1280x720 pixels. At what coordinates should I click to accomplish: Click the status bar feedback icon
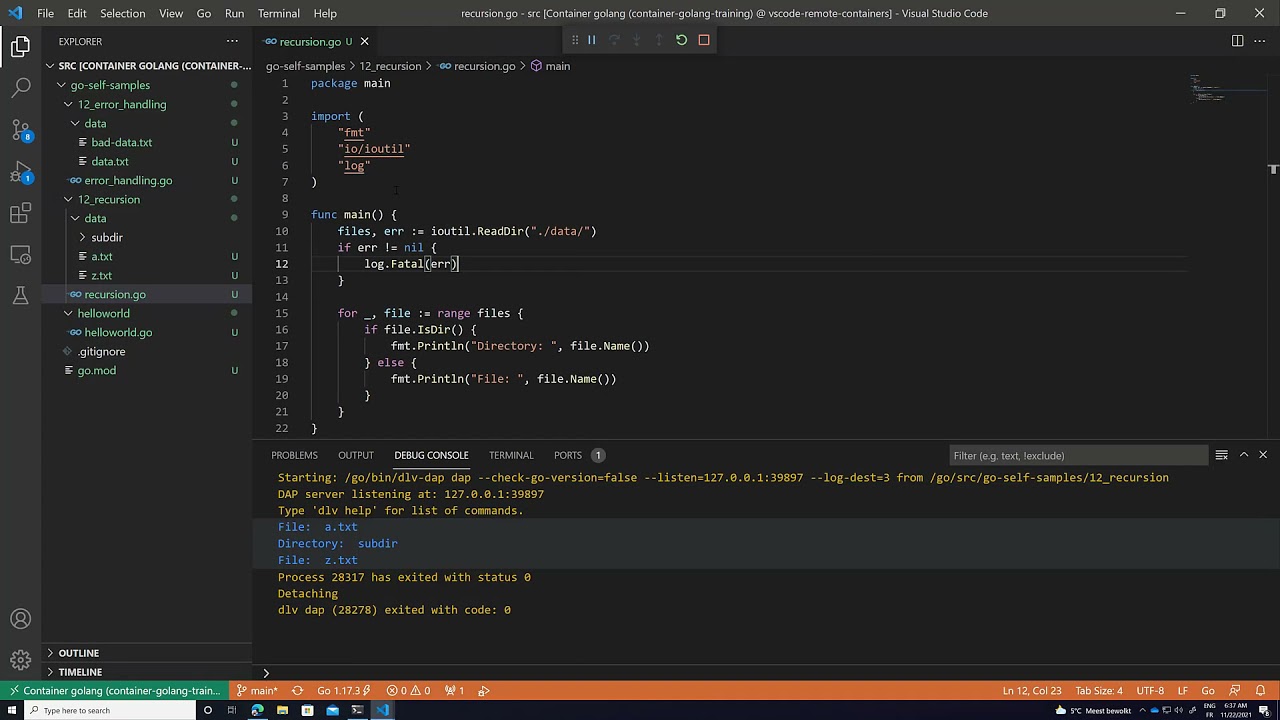(1236, 691)
